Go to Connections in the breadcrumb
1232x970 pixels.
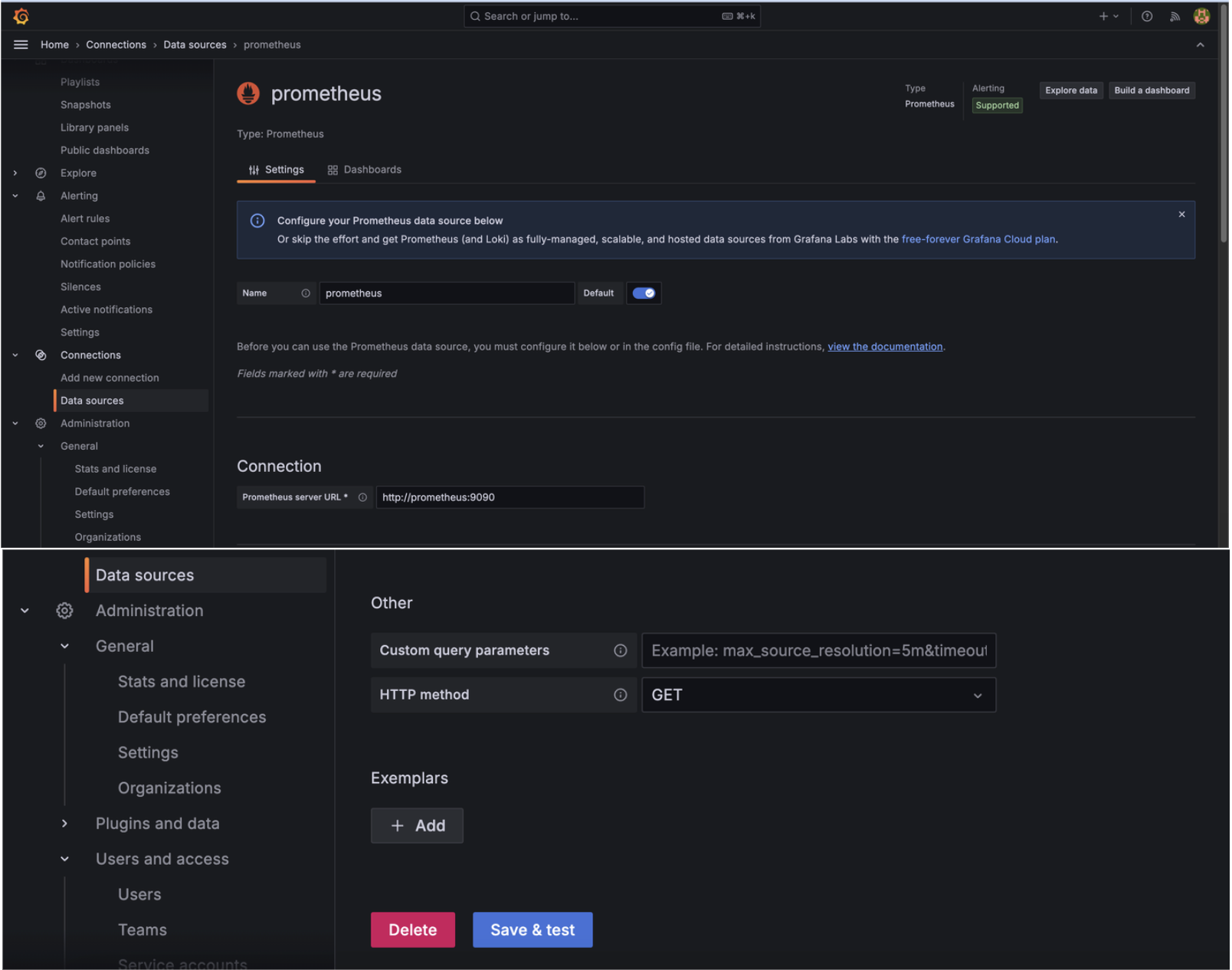point(116,45)
